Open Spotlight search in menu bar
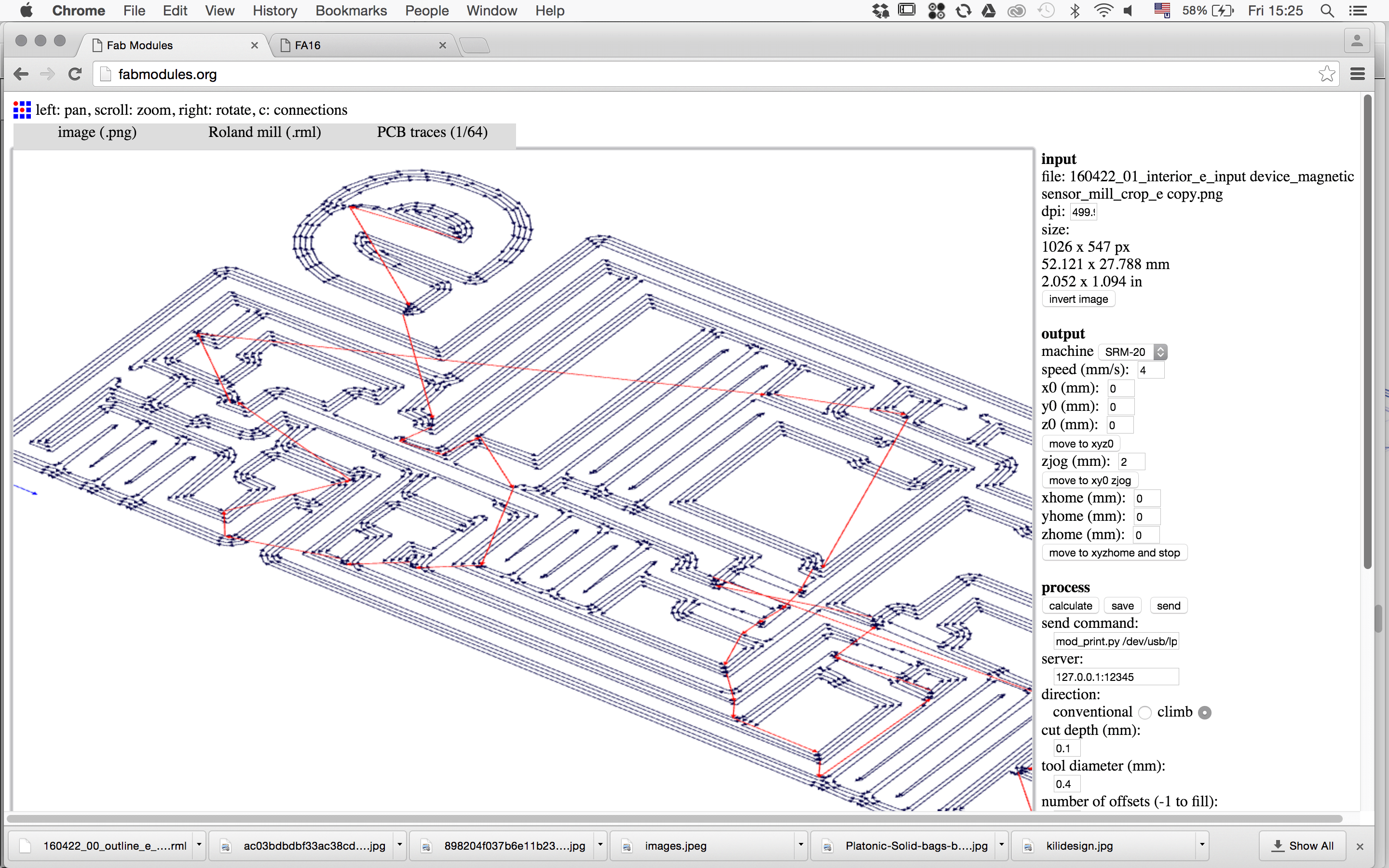 pyautogui.click(x=1326, y=11)
